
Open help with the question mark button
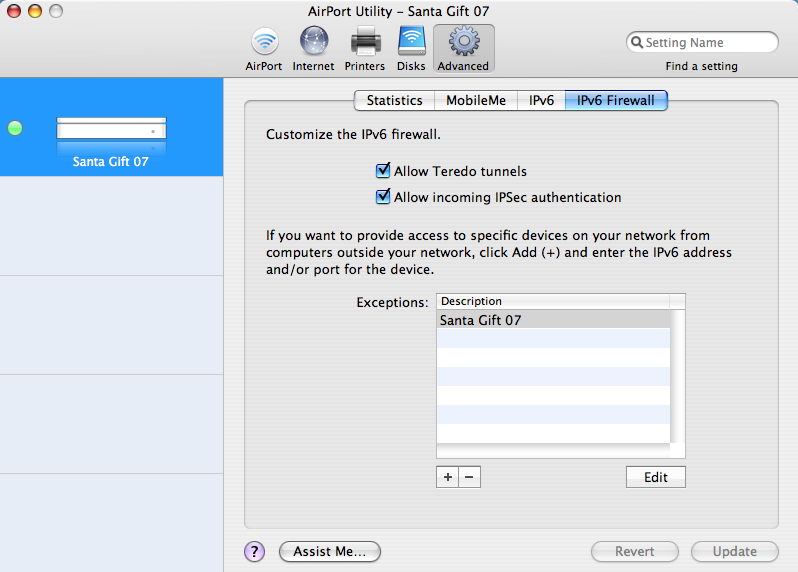pos(254,551)
